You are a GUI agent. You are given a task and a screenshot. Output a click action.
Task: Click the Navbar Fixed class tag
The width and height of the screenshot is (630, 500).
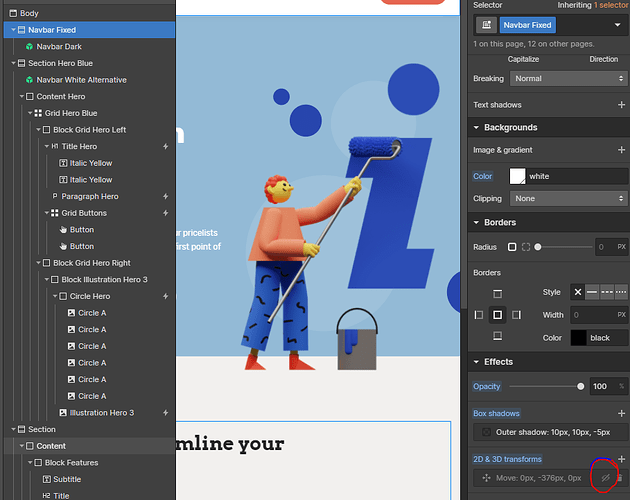click(527, 25)
